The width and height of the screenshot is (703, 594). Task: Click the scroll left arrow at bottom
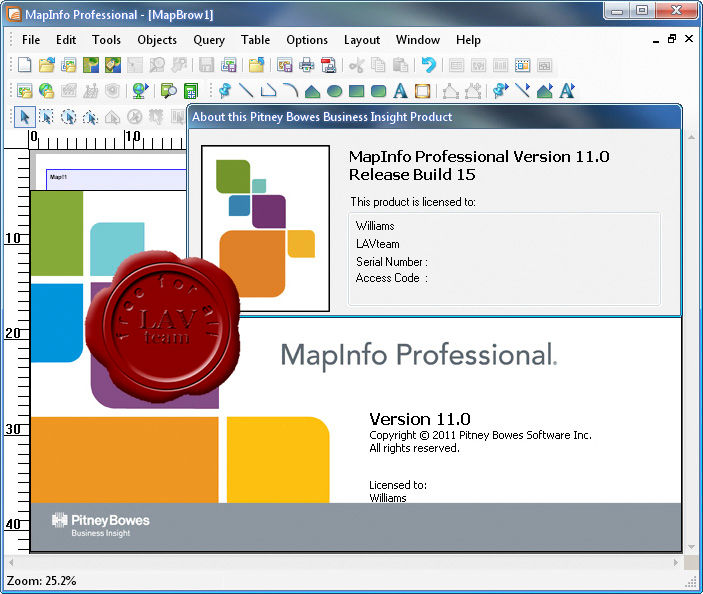pos(11,562)
